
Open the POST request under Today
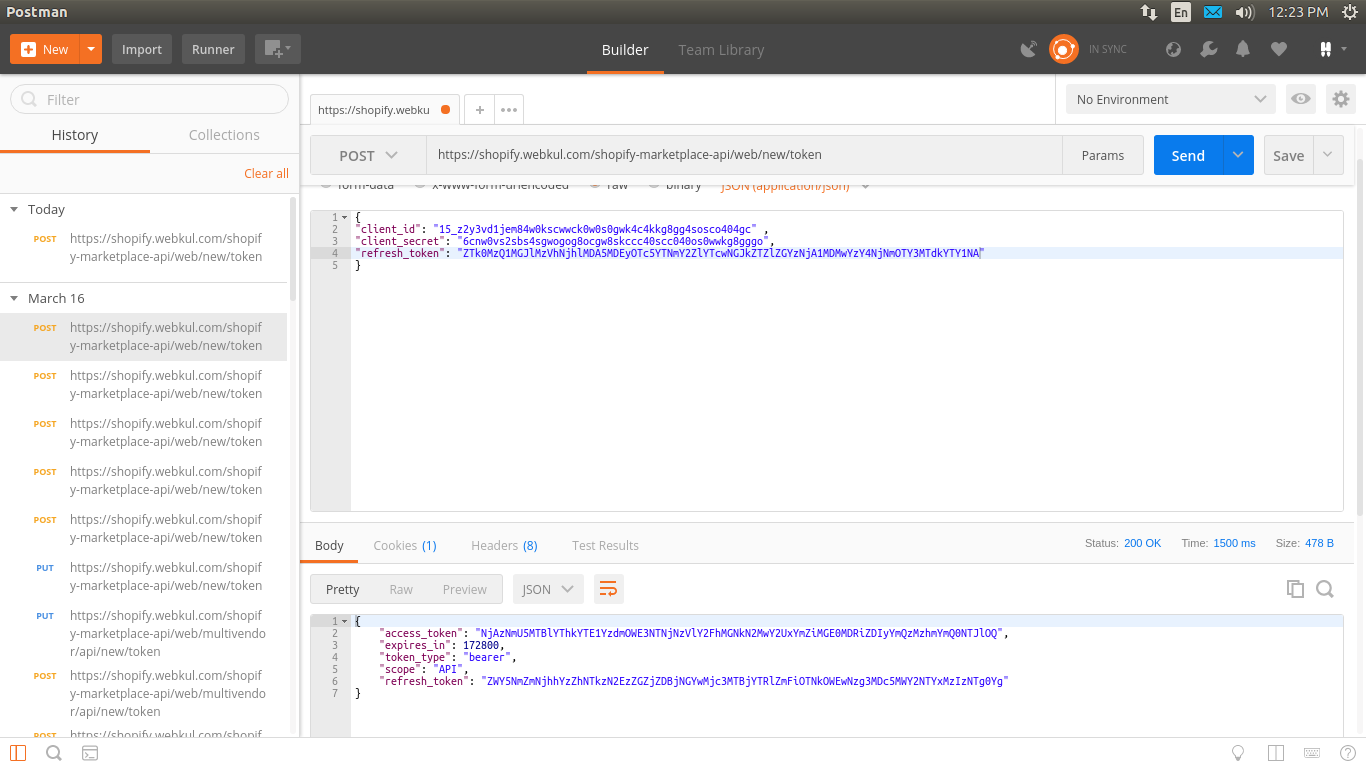tap(144, 248)
